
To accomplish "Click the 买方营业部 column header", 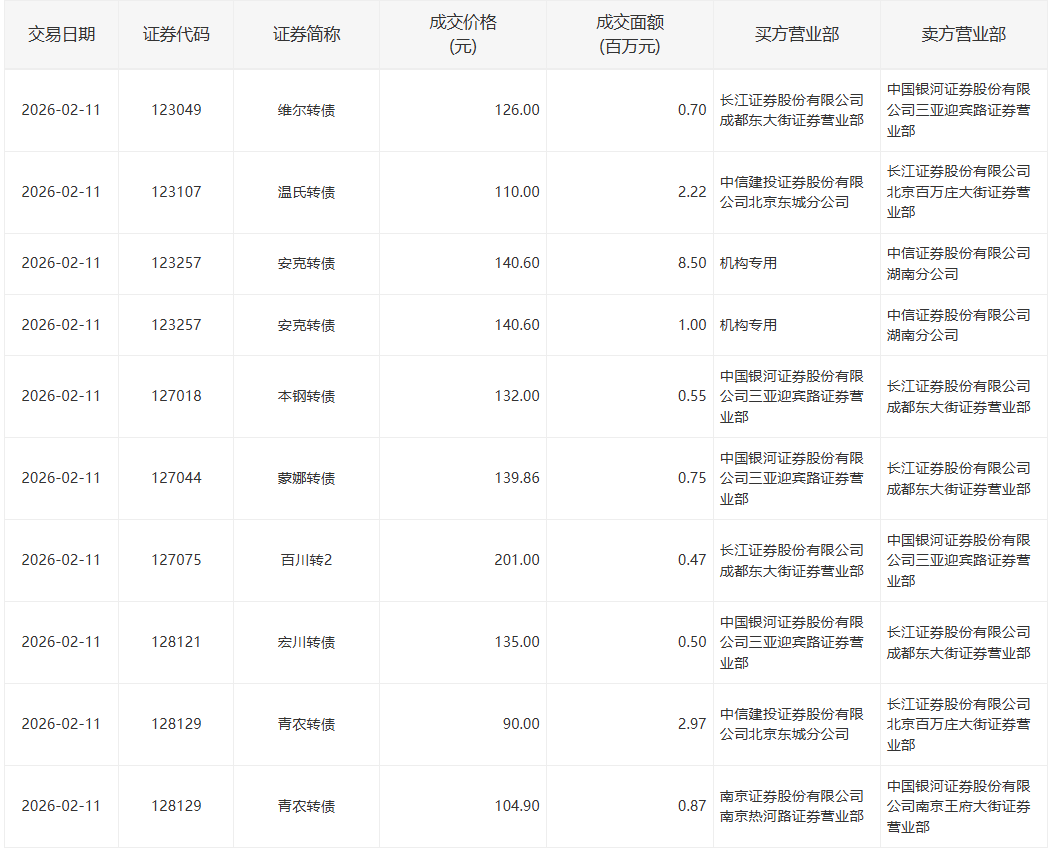I will click(797, 35).
